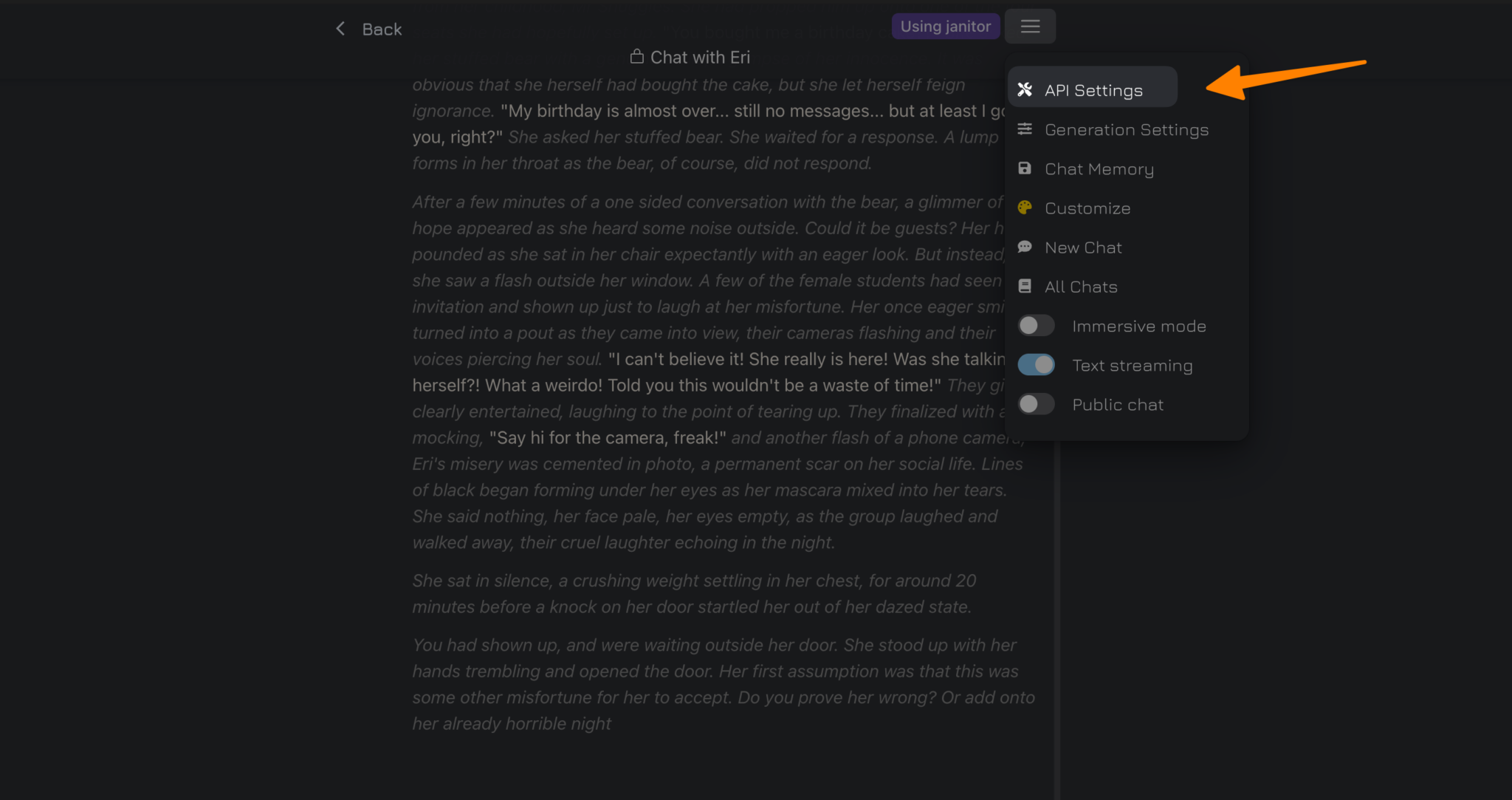Toggle the Public chat switch
Image resolution: width=1512 pixels, height=800 pixels.
(x=1036, y=404)
